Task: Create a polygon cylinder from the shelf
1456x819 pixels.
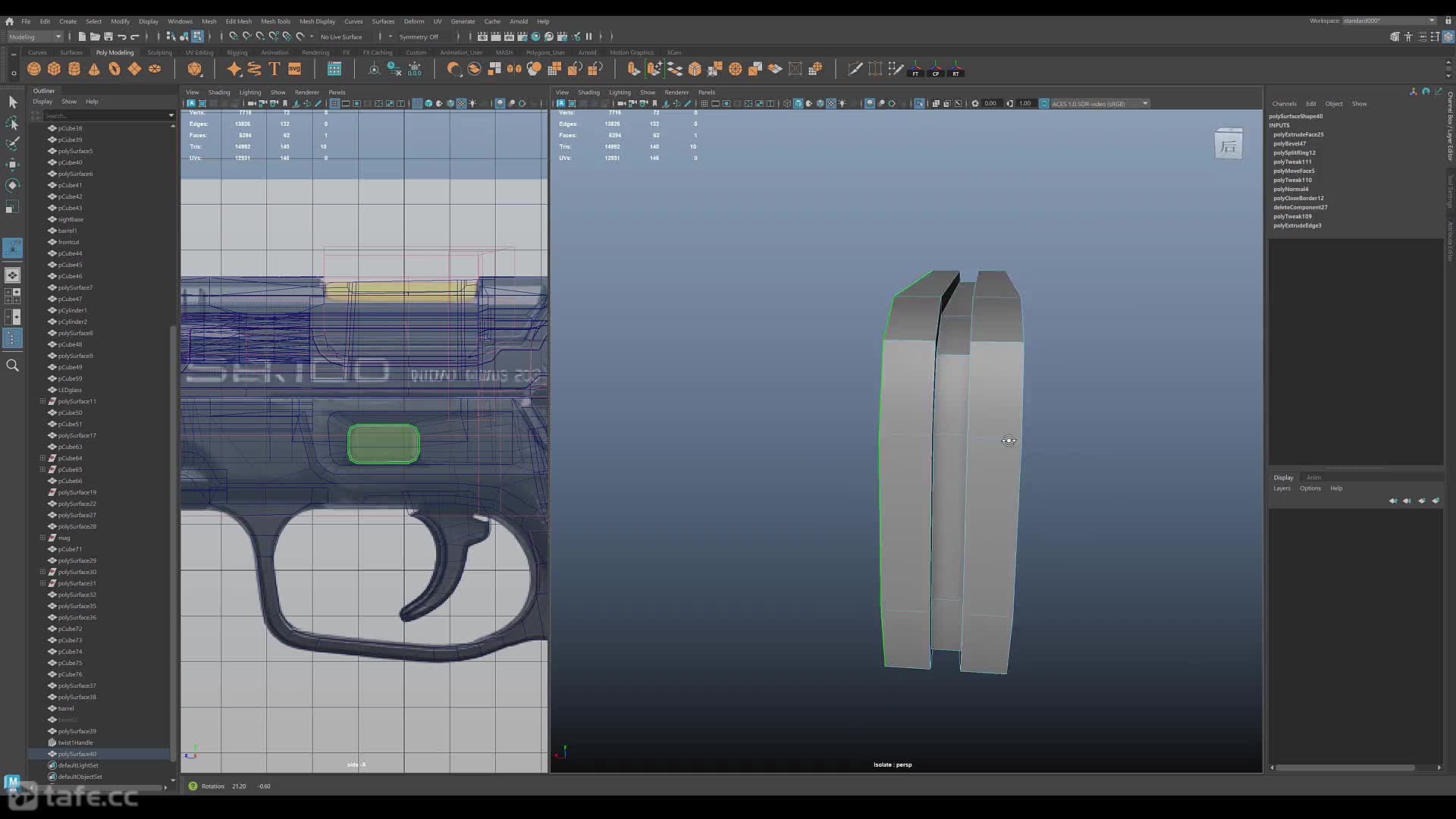Action: tap(74, 69)
